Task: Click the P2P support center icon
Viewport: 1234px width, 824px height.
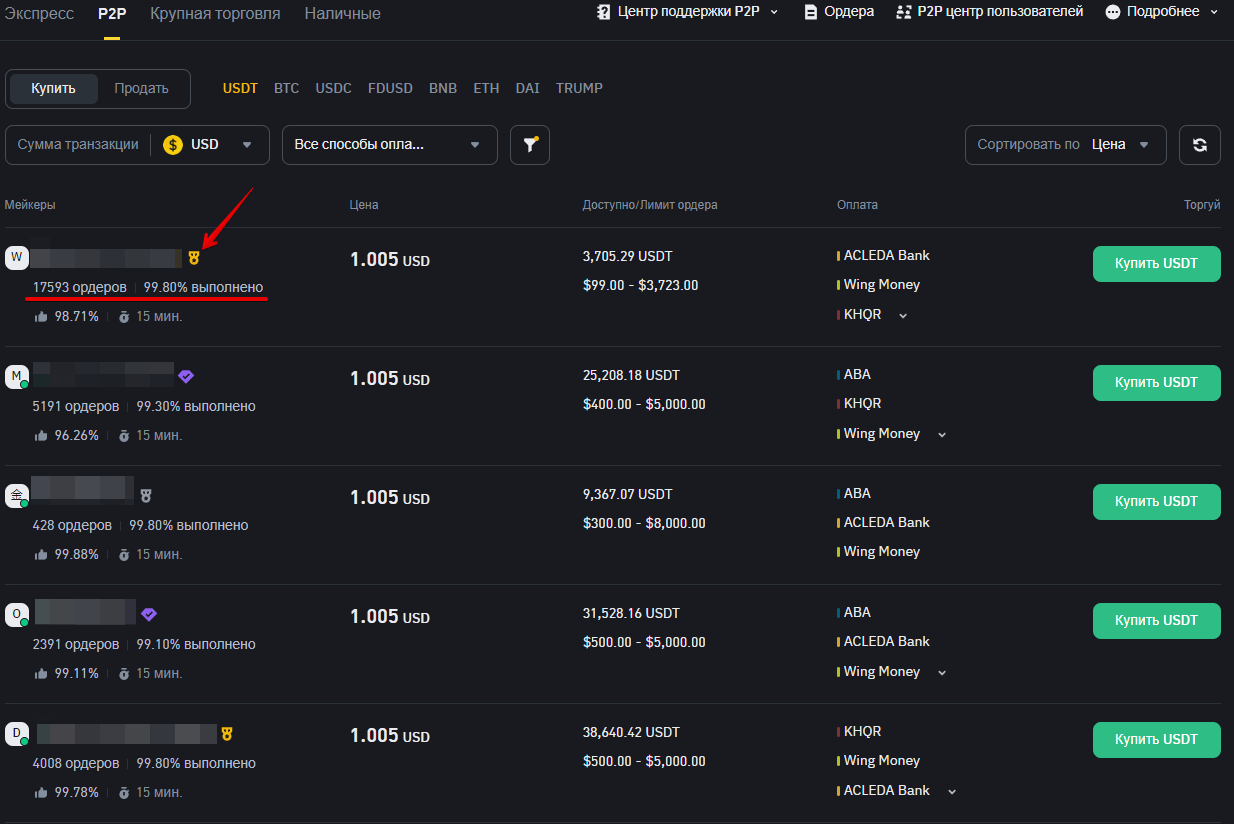Action: [603, 12]
